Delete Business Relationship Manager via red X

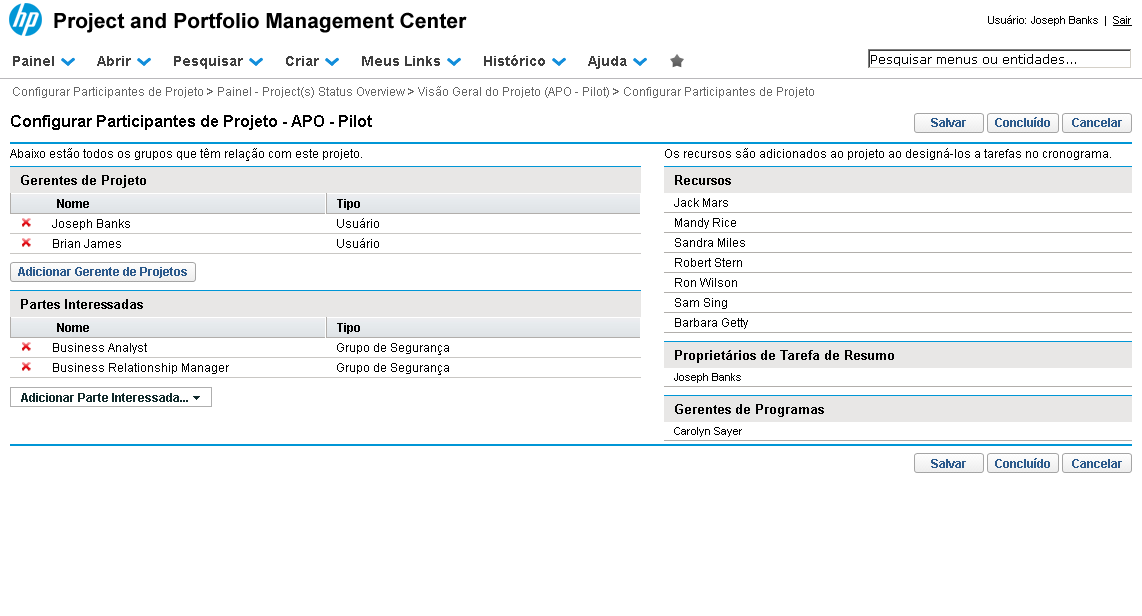click(x=26, y=367)
